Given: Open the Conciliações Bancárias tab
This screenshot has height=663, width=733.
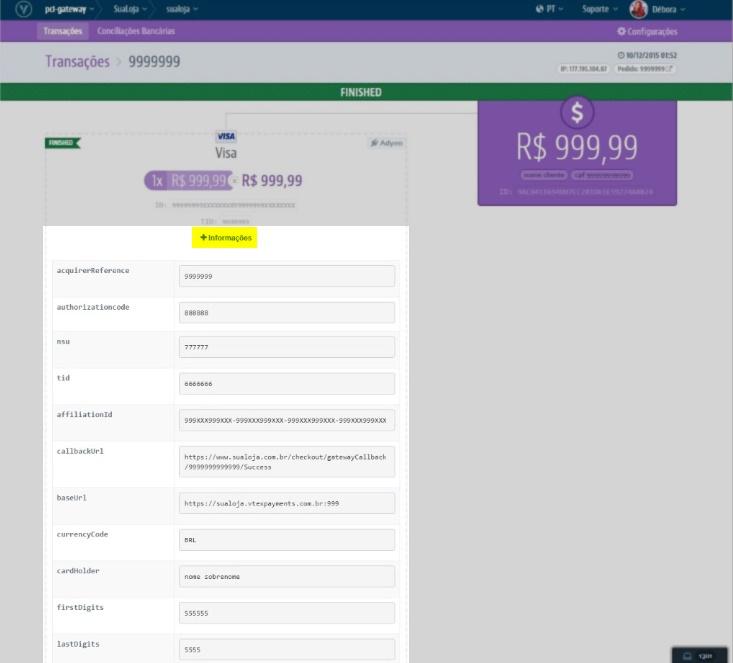Looking at the screenshot, I should [136, 31].
